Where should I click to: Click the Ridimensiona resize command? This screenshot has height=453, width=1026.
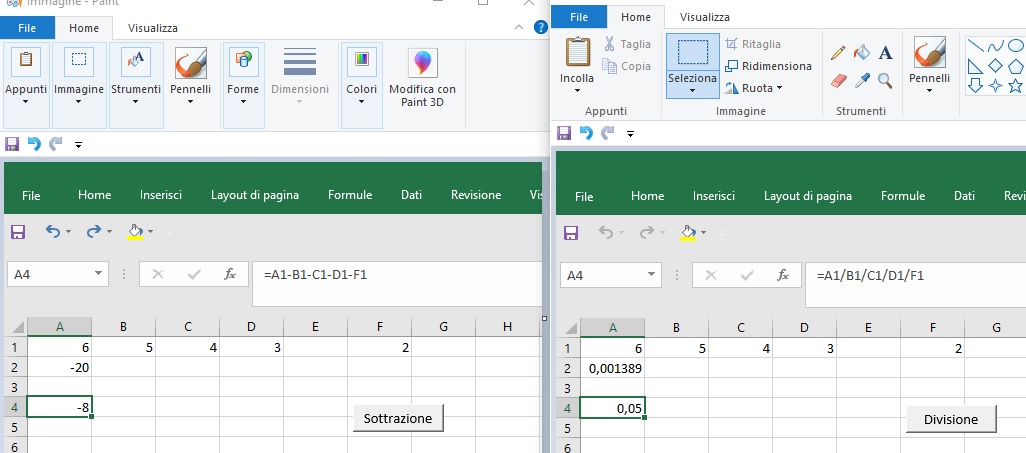click(768, 66)
